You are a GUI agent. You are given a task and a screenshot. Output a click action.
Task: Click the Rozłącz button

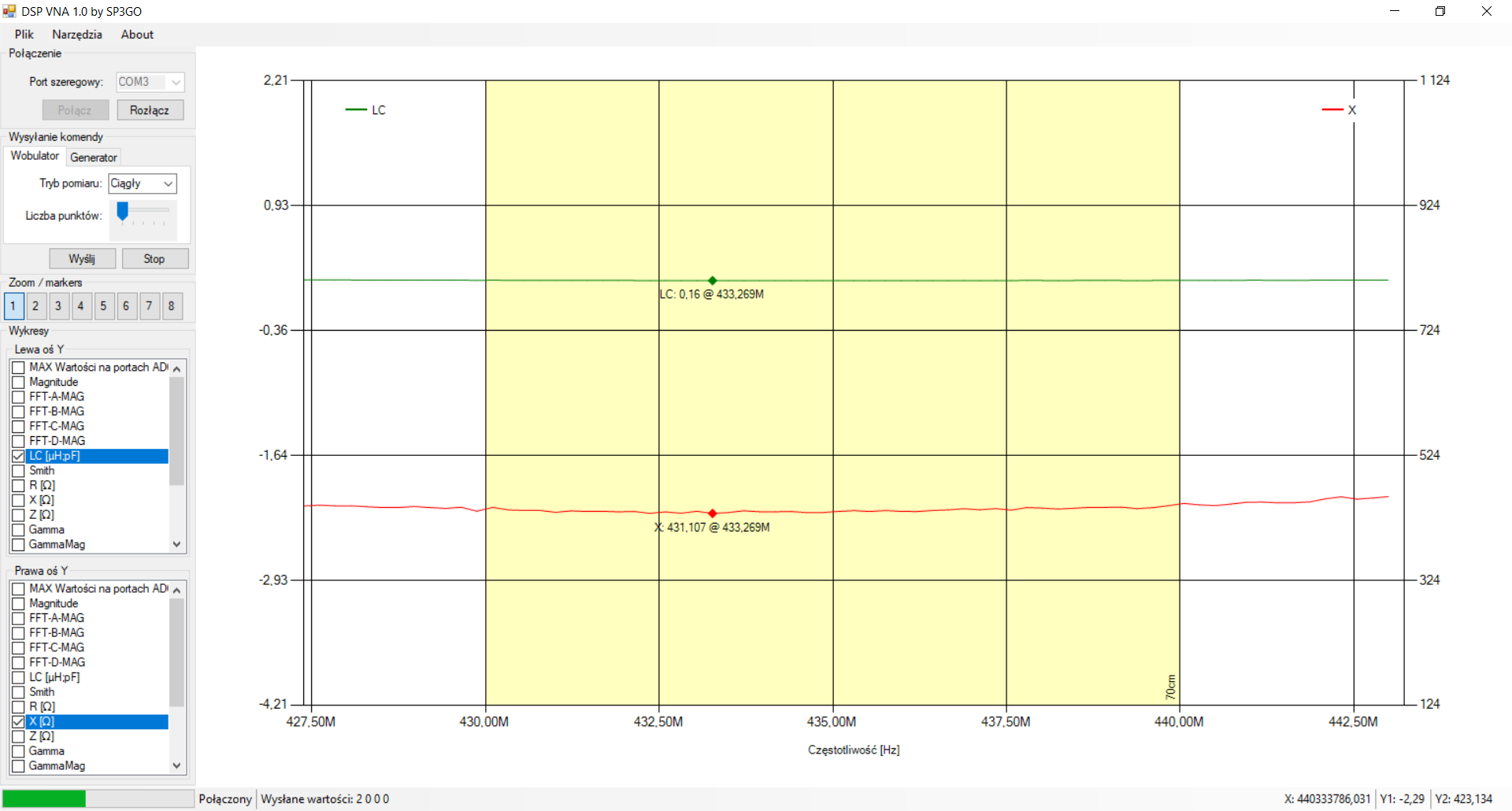150,110
